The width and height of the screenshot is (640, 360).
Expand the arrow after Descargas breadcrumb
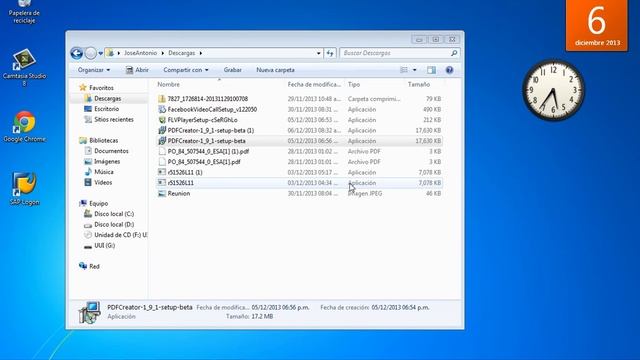200,53
